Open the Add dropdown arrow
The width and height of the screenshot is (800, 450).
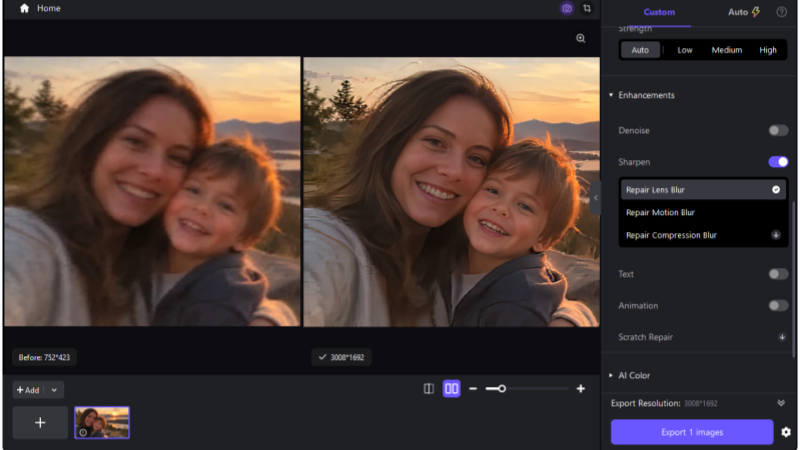[x=54, y=390]
